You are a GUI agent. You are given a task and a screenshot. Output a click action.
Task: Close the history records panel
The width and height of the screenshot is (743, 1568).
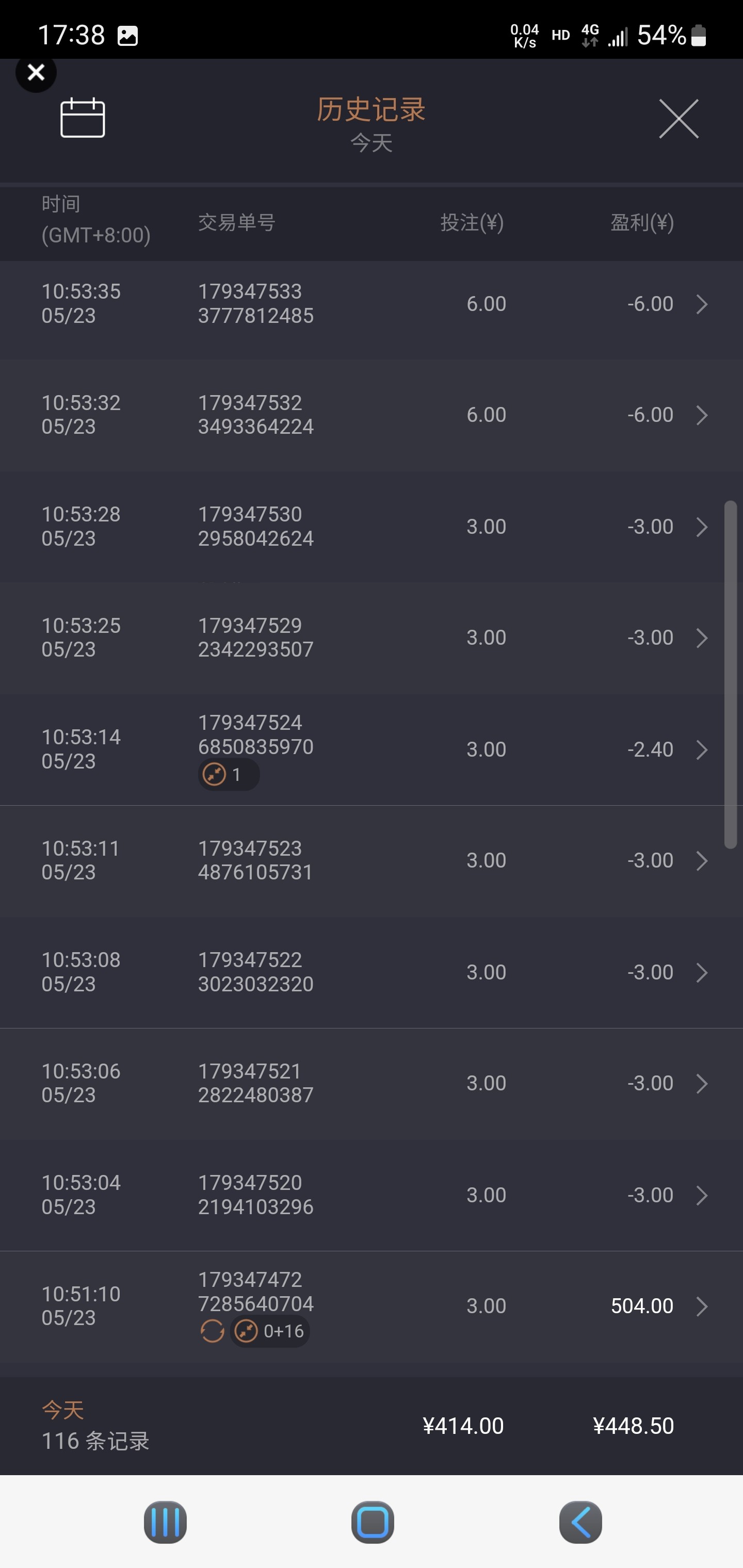(679, 119)
